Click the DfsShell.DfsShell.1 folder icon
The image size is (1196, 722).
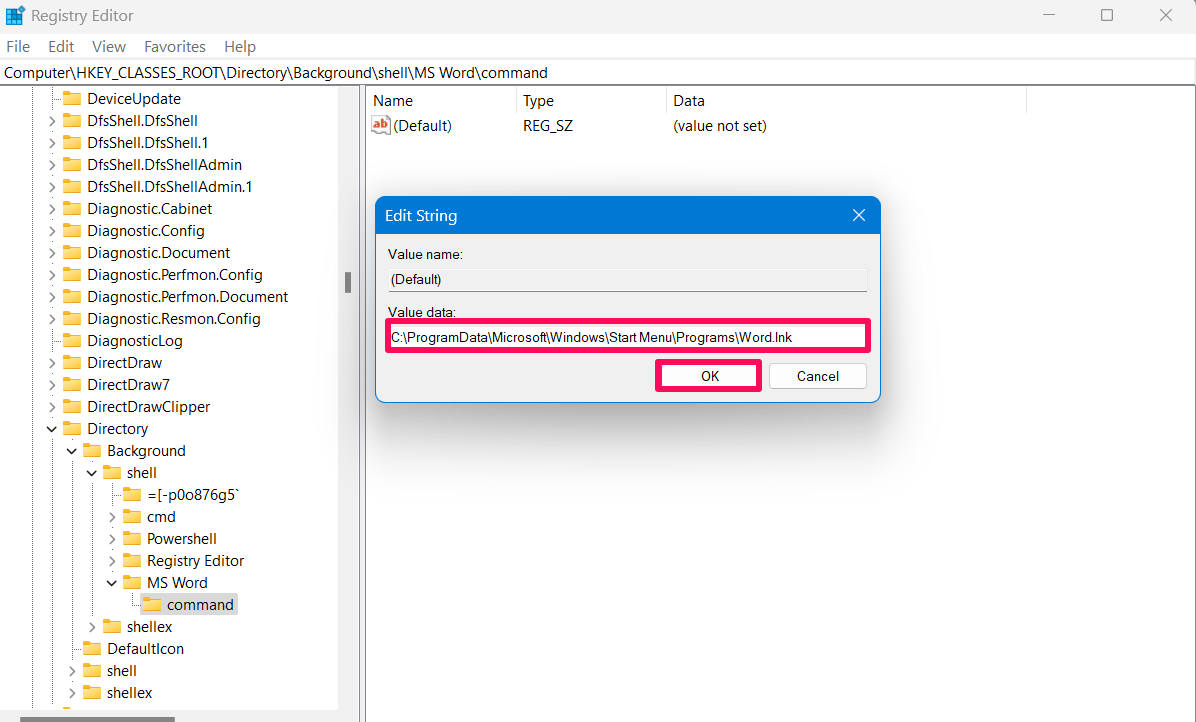72,143
